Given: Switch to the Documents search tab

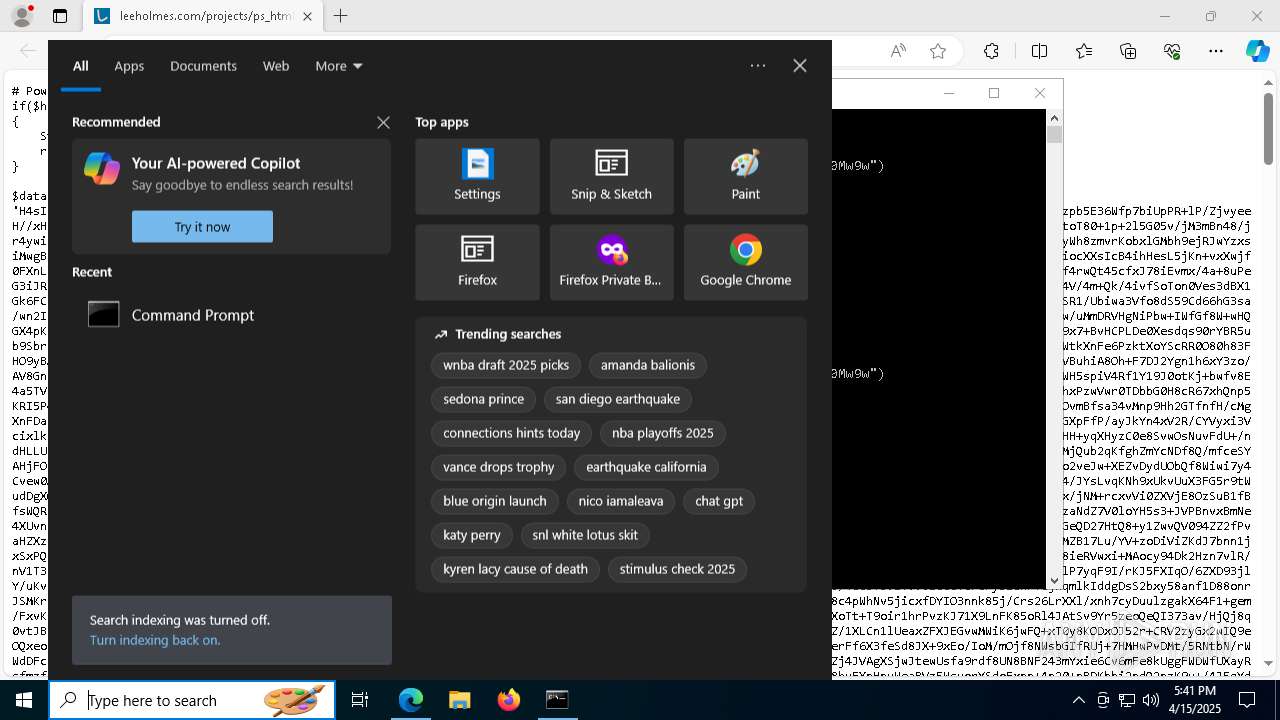Looking at the screenshot, I should (203, 66).
